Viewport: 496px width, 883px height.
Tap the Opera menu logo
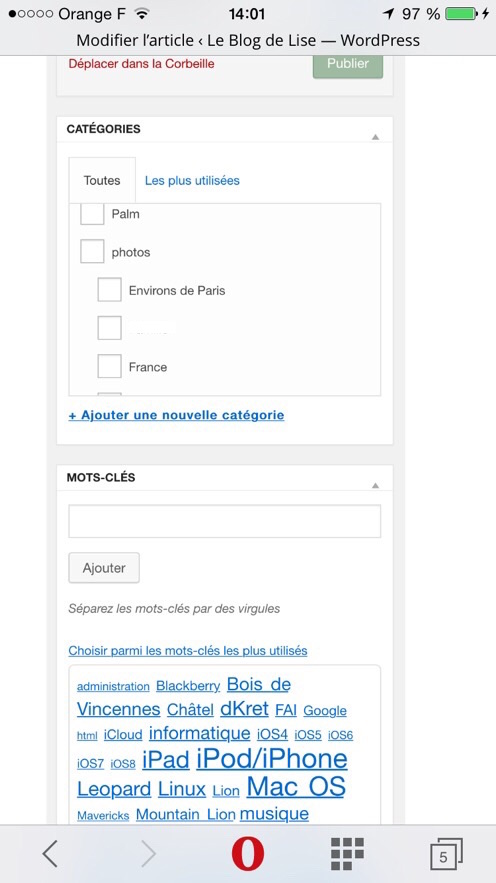point(247,854)
